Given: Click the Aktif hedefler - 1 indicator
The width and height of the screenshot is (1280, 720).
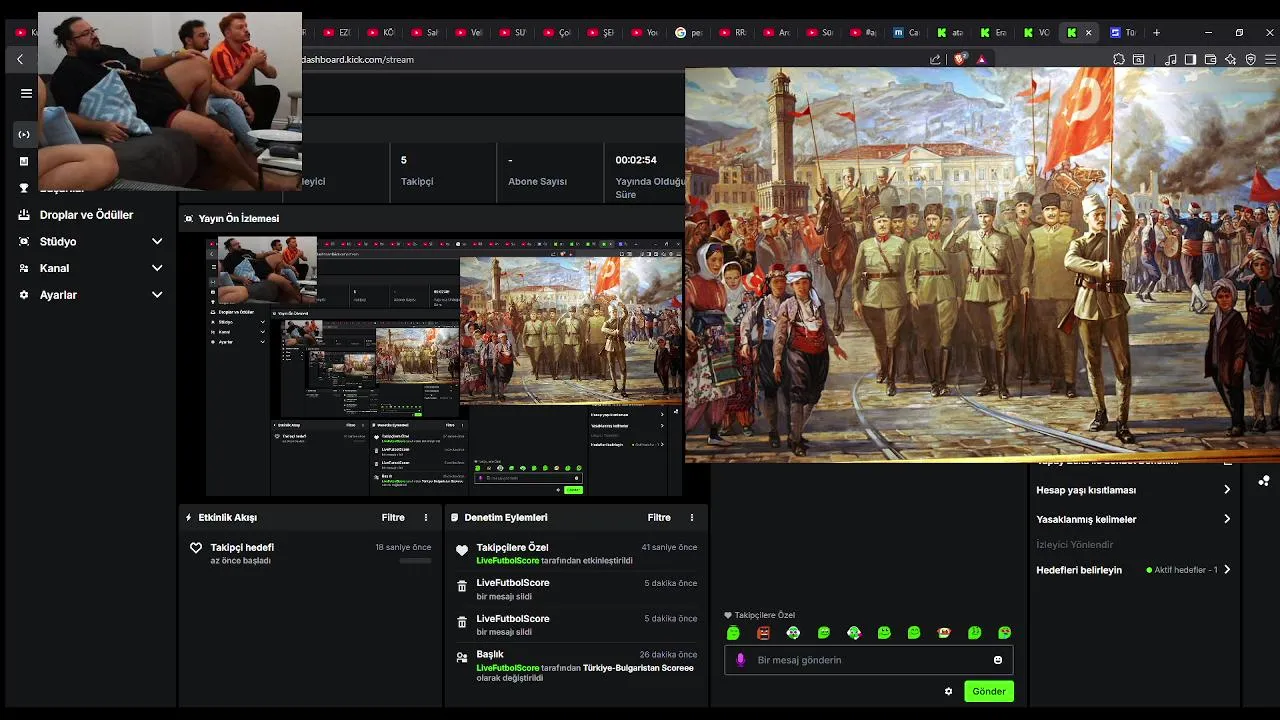Looking at the screenshot, I should (x=1182, y=570).
